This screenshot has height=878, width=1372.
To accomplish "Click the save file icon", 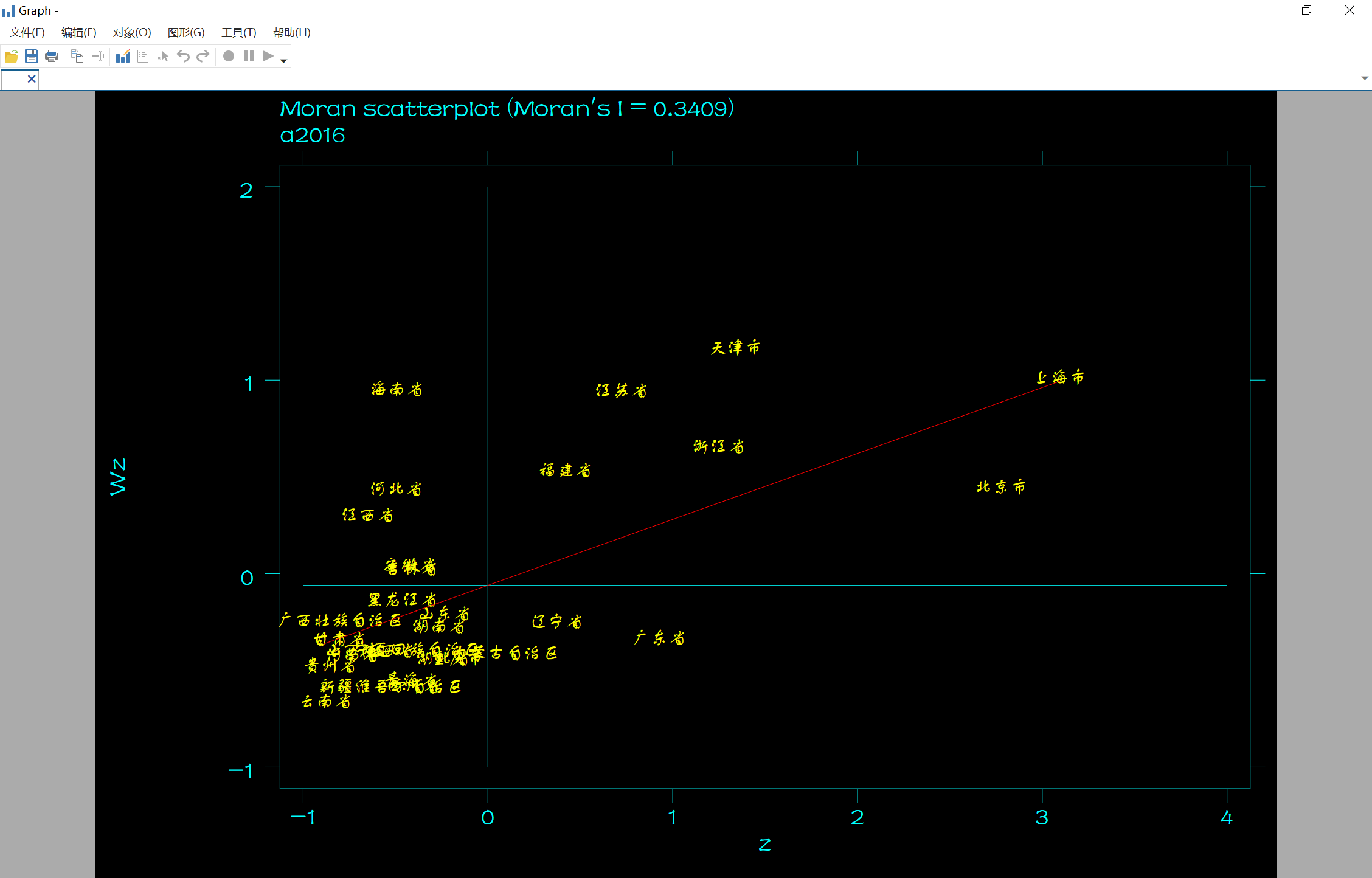I will pyautogui.click(x=31, y=56).
